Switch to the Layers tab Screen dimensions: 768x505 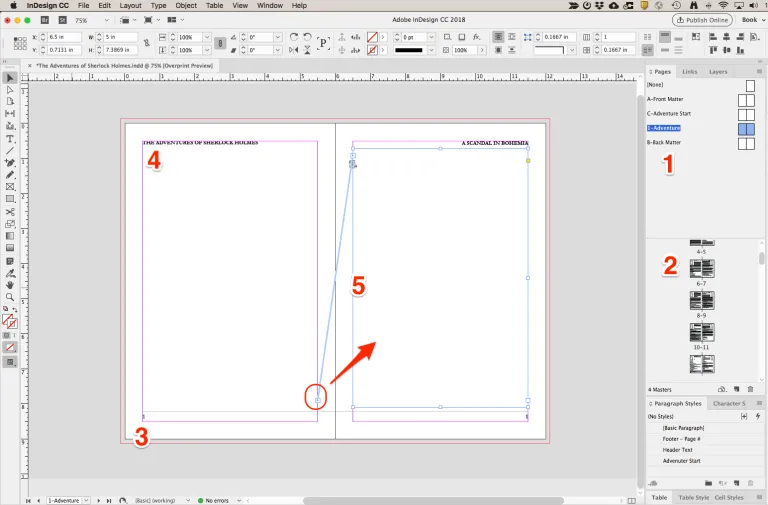[x=718, y=72]
